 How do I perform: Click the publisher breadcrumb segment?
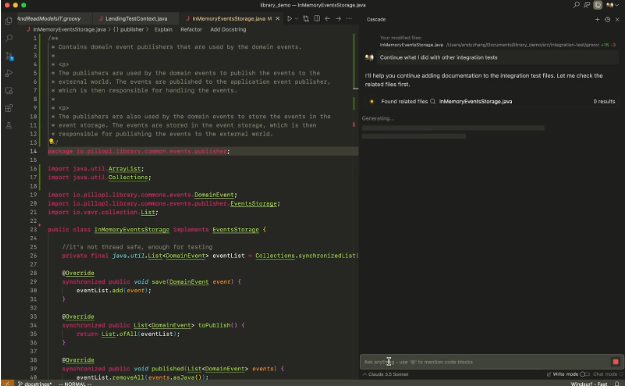click(129, 30)
